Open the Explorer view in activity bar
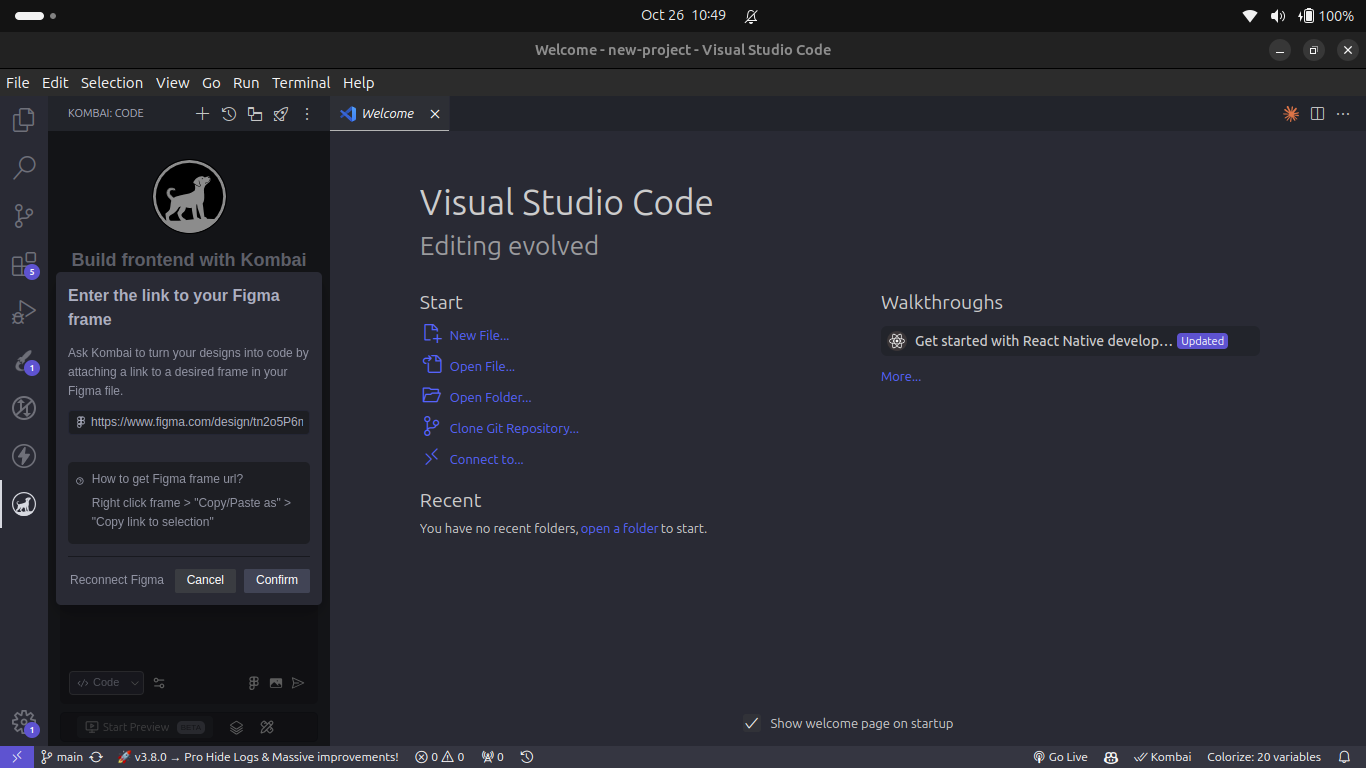The height and width of the screenshot is (768, 1366). point(24,120)
